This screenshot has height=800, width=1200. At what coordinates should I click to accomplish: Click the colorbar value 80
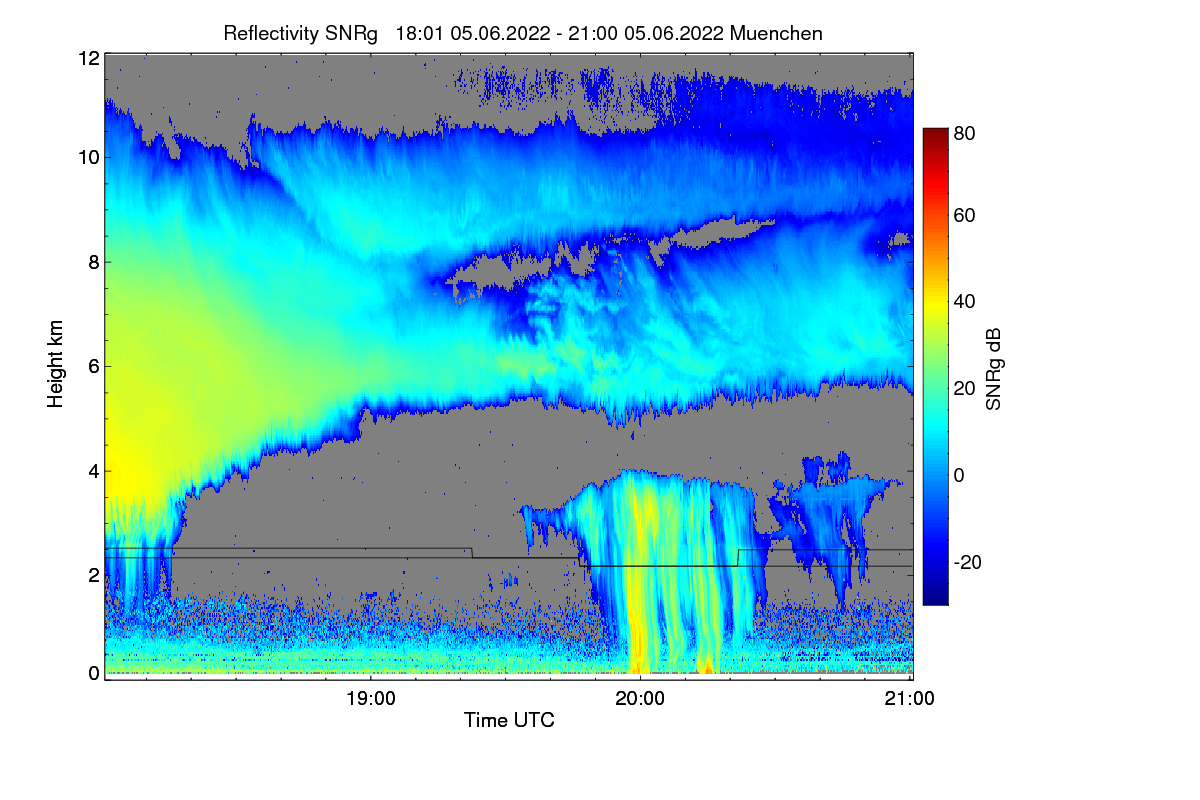(965, 132)
